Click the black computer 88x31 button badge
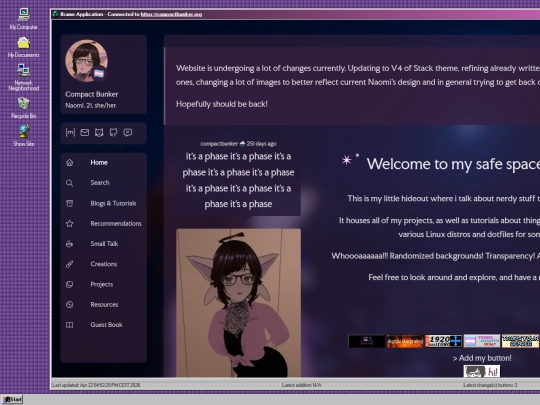 [x=367, y=341]
